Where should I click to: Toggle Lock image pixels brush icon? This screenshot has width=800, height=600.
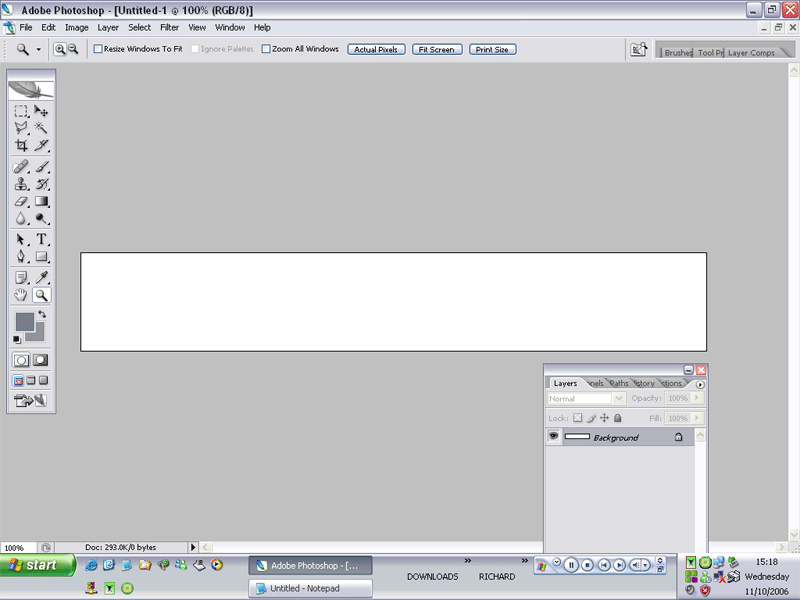tap(591, 418)
